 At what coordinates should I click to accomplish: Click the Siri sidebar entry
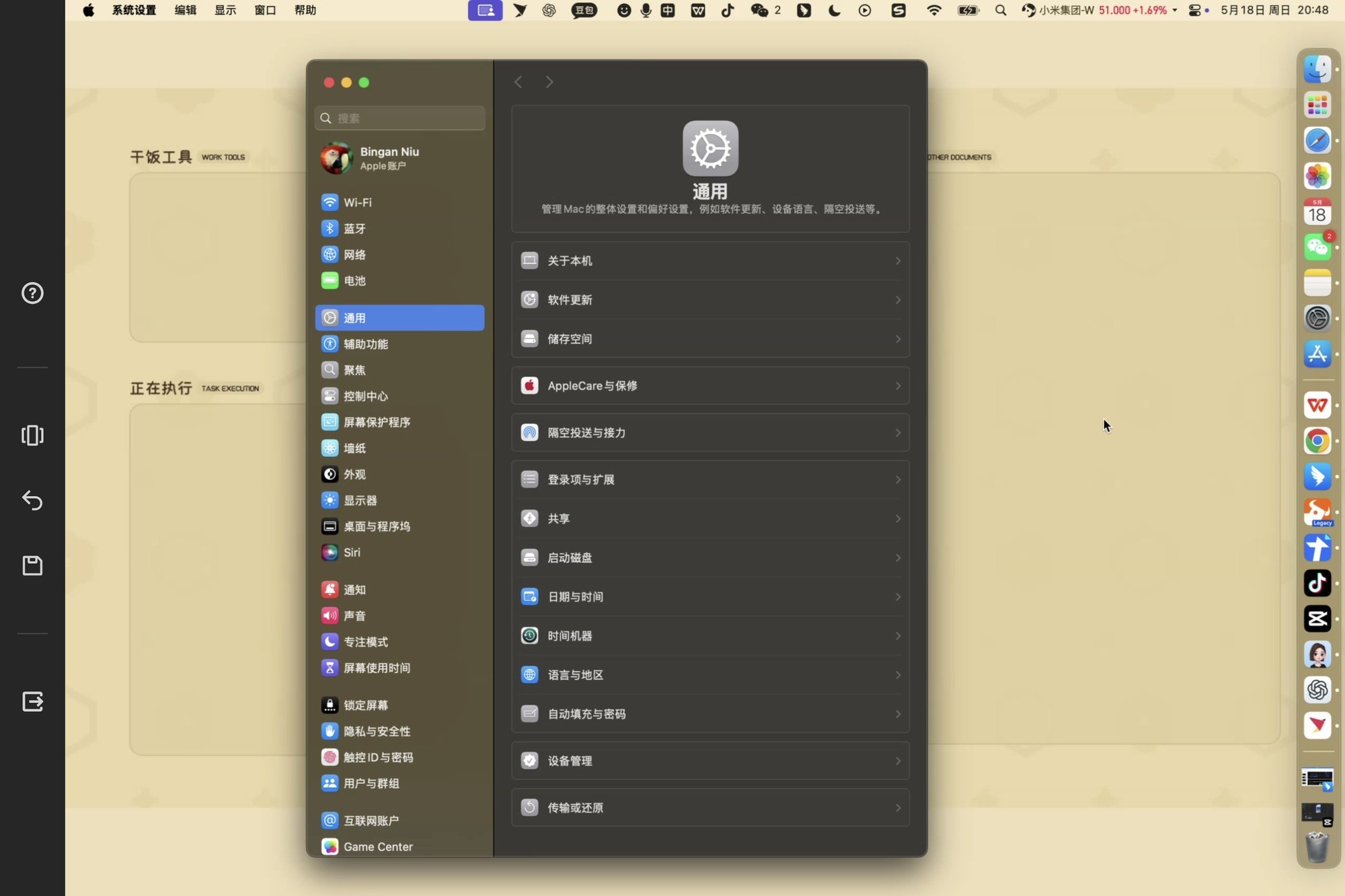pyautogui.click(x=352, y=553)
